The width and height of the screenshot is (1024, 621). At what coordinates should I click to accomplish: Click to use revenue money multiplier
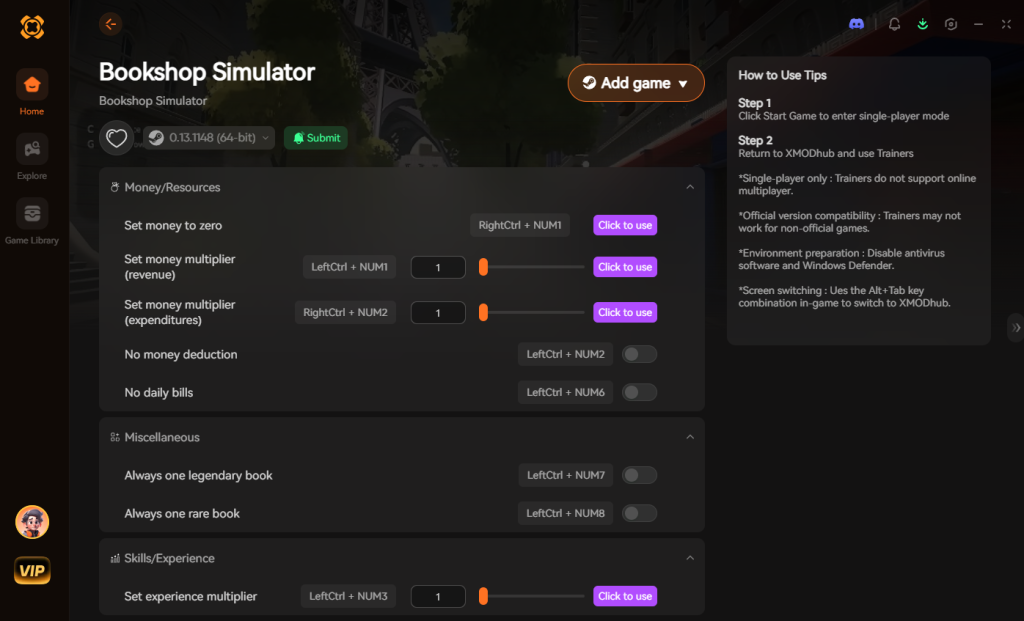[x=625, y=267]
